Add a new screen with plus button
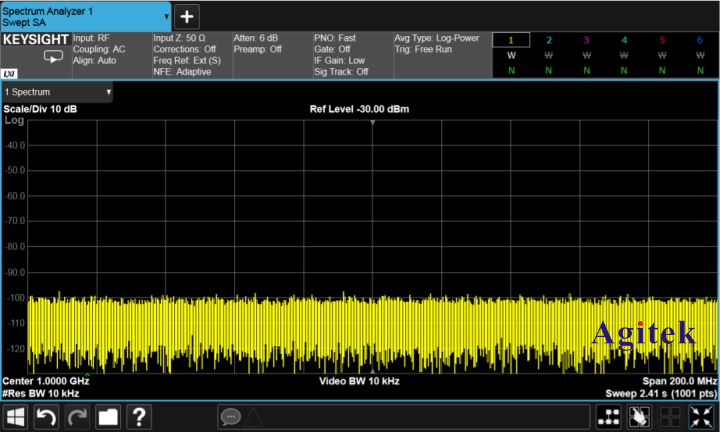 coord(188,16)
